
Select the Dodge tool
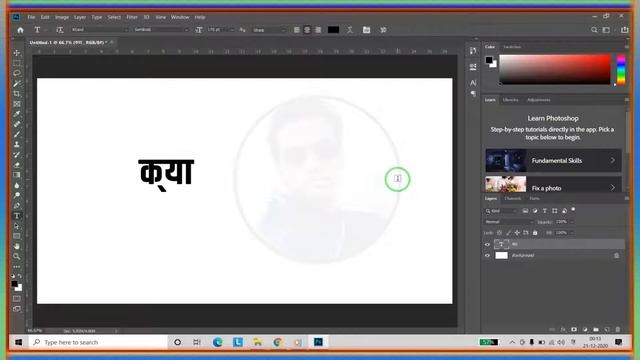point(17,196)
